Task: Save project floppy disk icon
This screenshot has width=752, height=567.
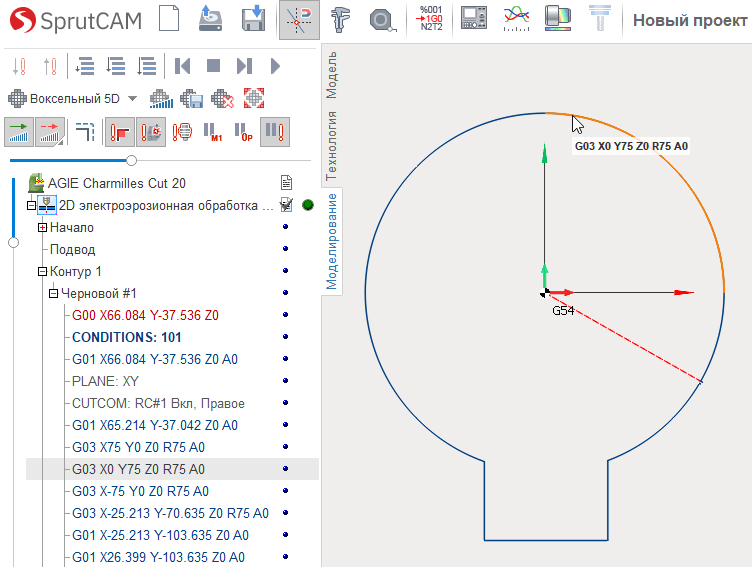Action: (x=253, y=19)
